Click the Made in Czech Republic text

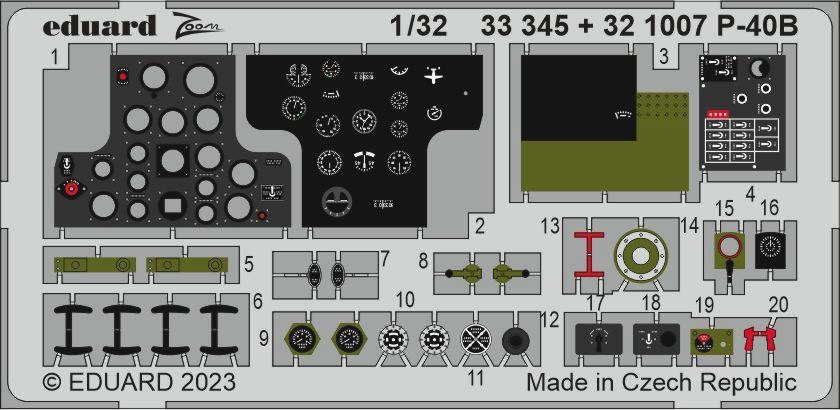661,383
